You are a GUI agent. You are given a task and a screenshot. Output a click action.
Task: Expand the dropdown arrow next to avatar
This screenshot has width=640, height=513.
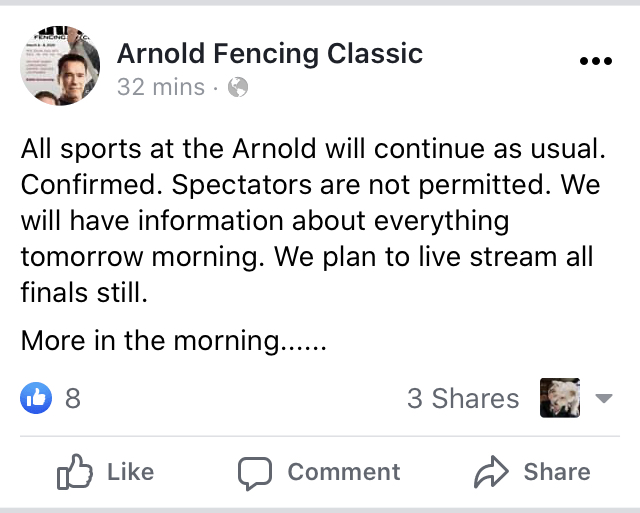point(603,399)
